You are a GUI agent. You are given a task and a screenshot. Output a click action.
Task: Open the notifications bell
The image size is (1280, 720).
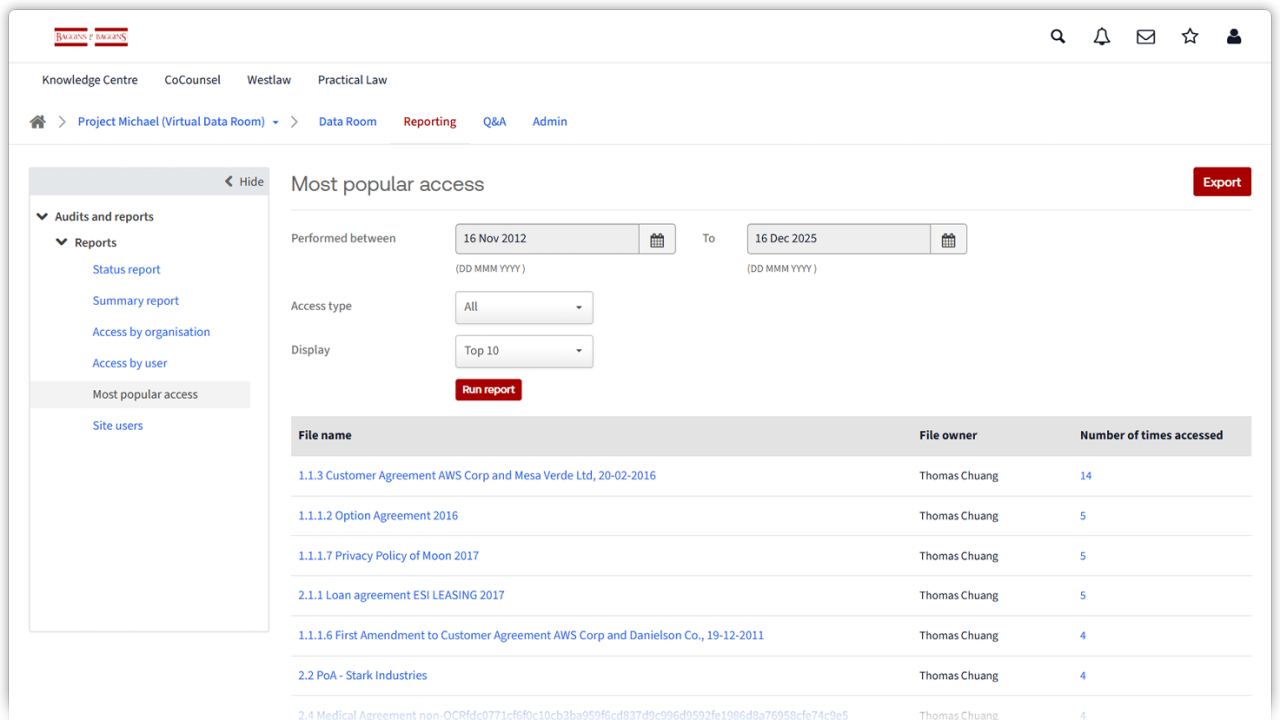tap(1102, 37)
